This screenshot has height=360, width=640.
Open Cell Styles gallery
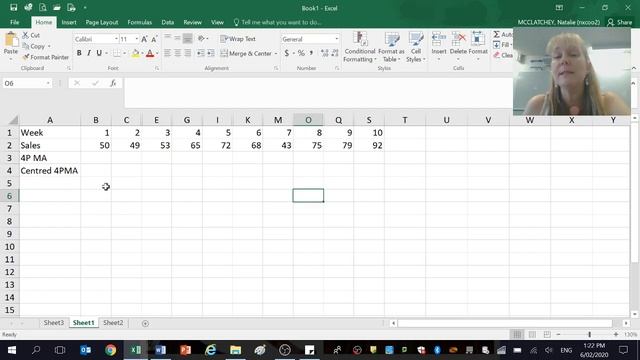pos(416,47)
